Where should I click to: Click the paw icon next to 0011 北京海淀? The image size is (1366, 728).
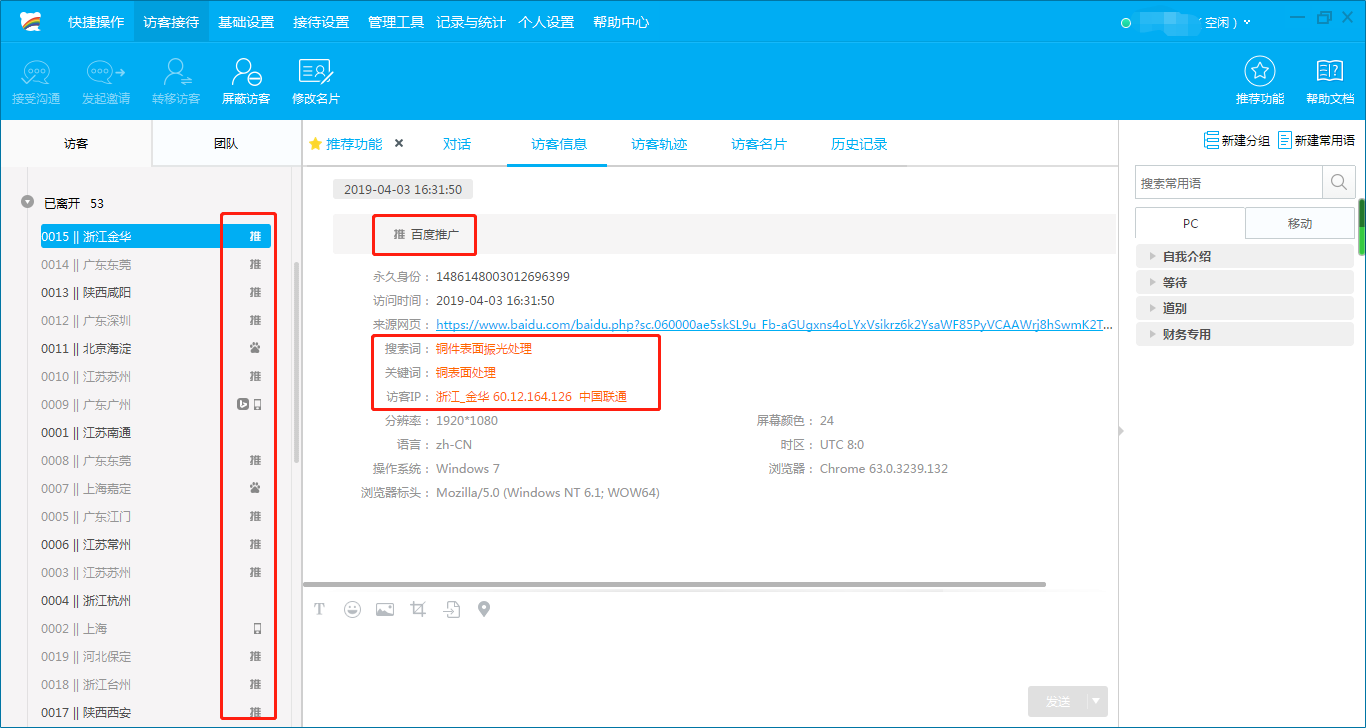pos(255,349)
